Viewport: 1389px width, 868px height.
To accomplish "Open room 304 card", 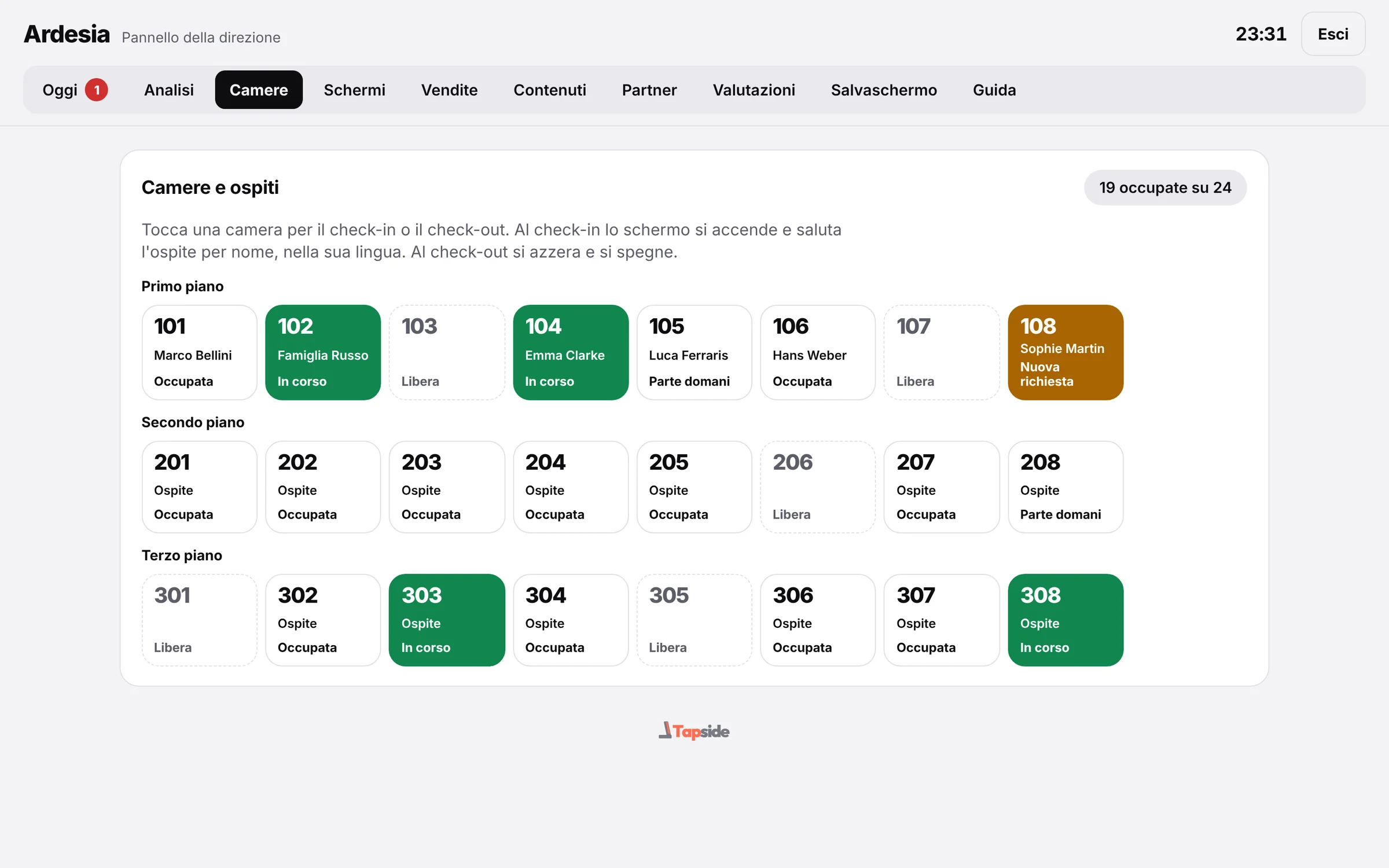I will (x=571, y=620).
